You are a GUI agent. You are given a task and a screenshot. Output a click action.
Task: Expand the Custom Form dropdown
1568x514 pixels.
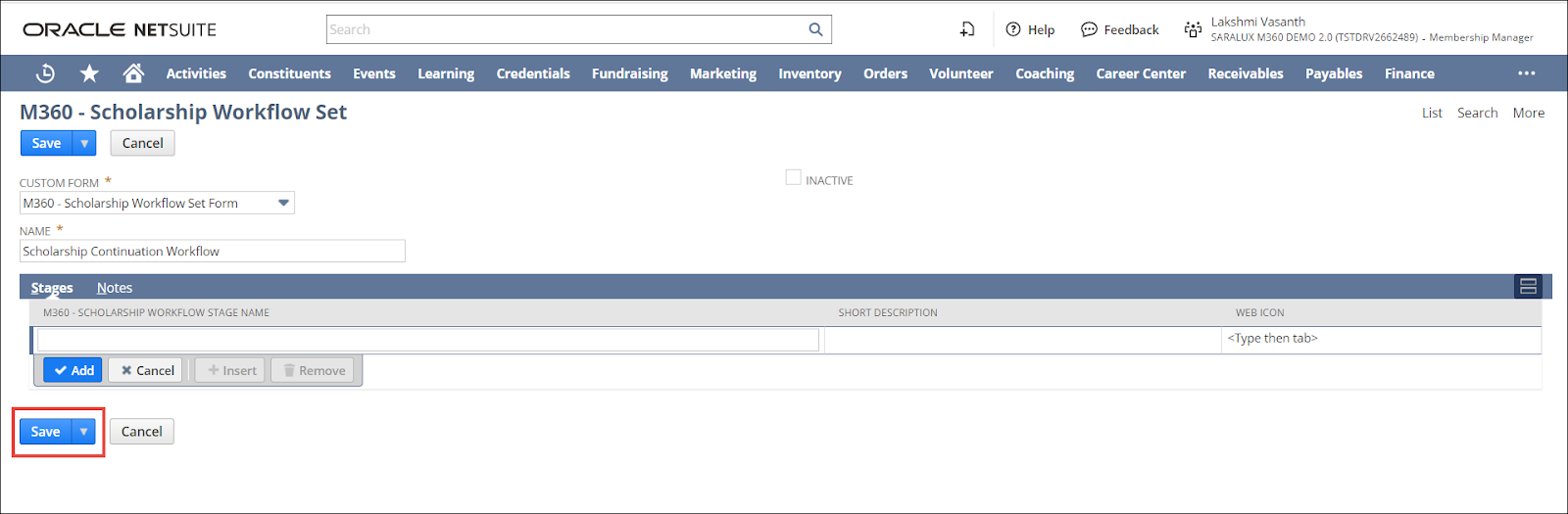(x=283, y=203)
